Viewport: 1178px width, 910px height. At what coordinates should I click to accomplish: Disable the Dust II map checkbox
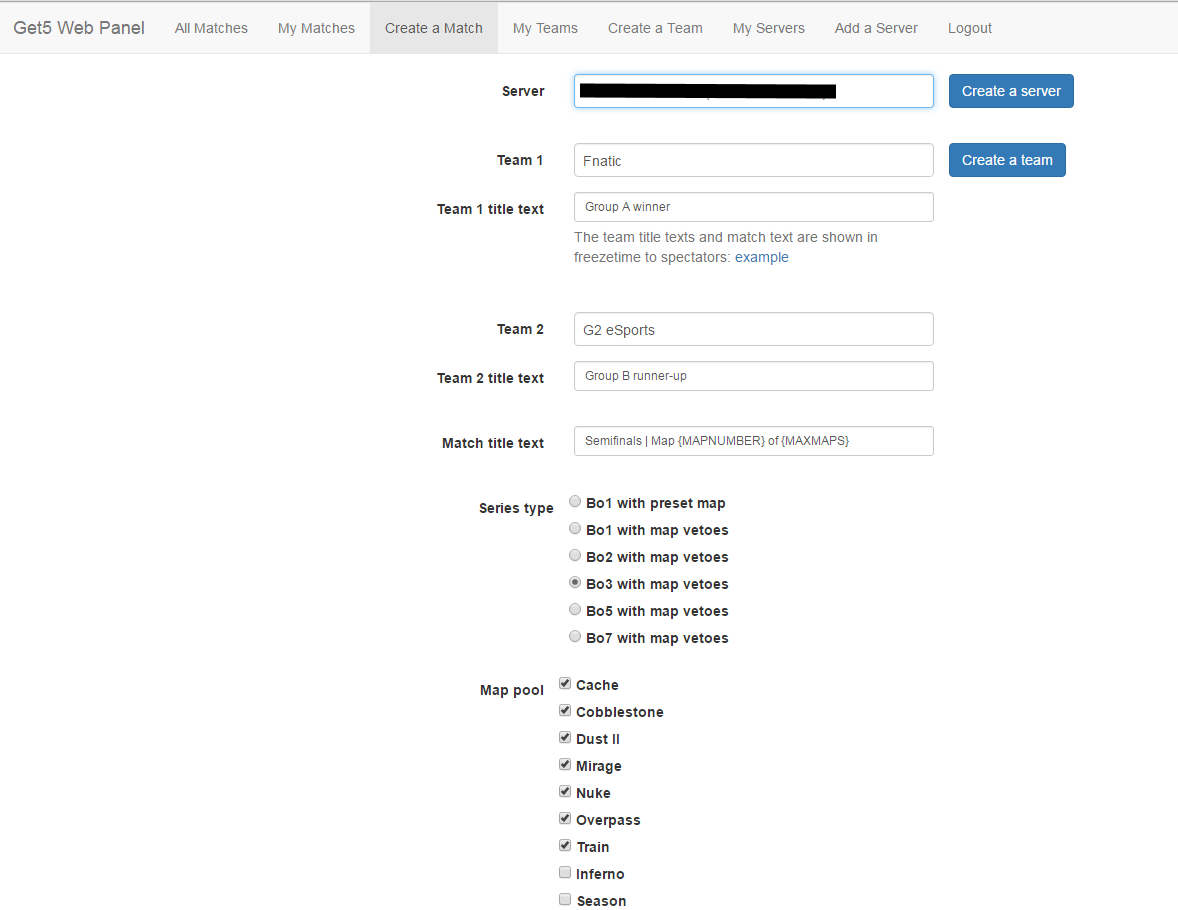pos(565,738)
